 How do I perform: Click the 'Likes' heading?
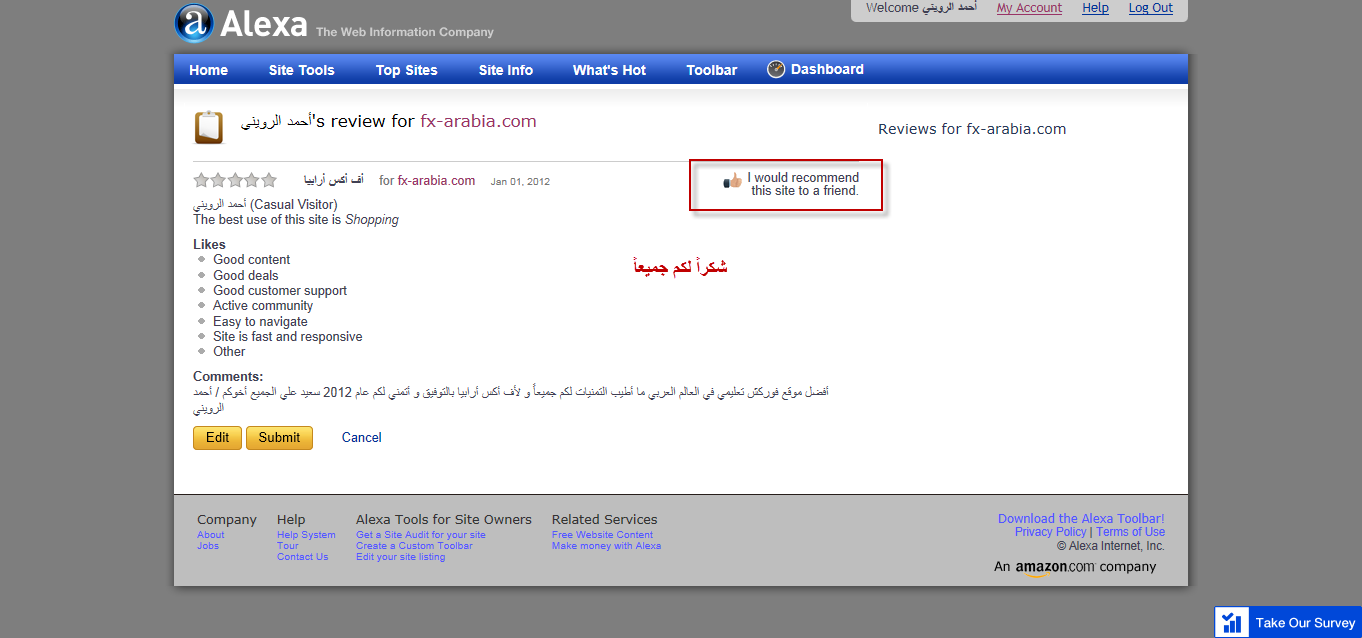[209, 244]
